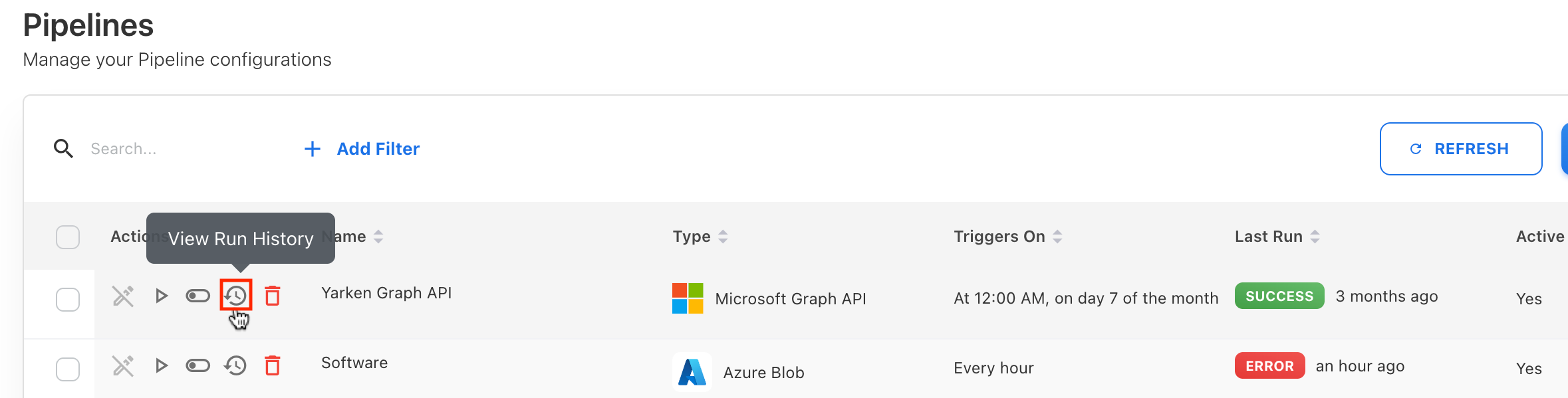
Task: Delete the Software pipeline
Action: tap(273, 365)
